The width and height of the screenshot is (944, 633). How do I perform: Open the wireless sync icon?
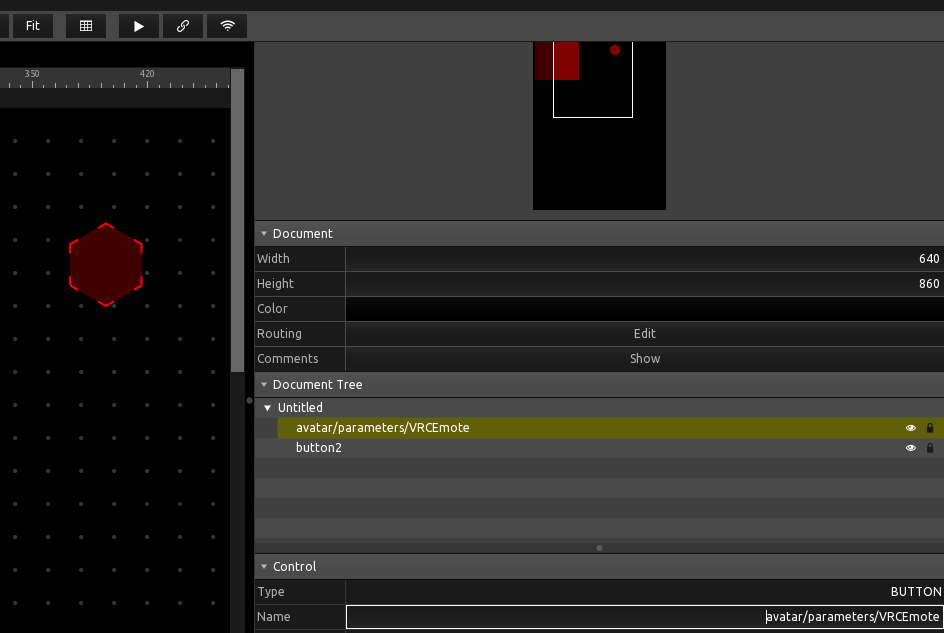point(226,25)
